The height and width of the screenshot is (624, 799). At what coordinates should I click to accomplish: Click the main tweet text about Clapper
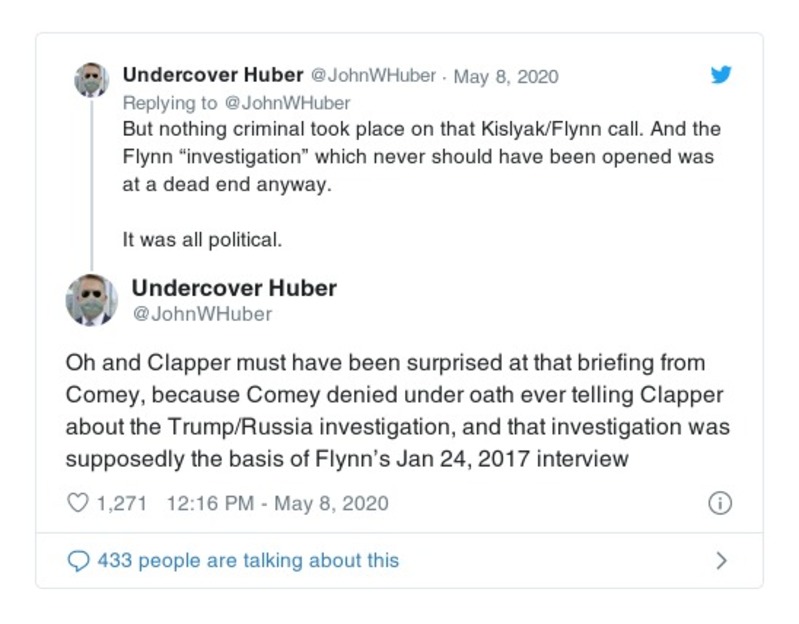[x=397, y=410]
